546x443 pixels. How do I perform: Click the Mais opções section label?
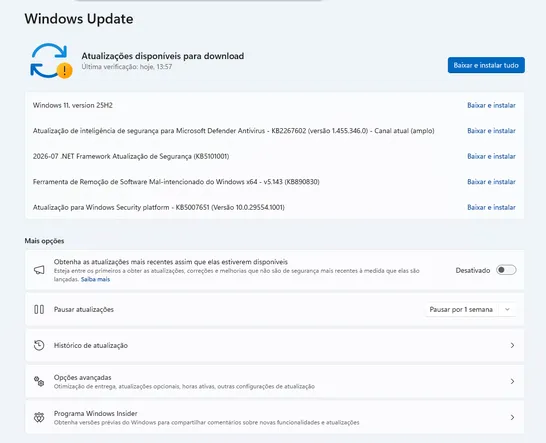44,241
